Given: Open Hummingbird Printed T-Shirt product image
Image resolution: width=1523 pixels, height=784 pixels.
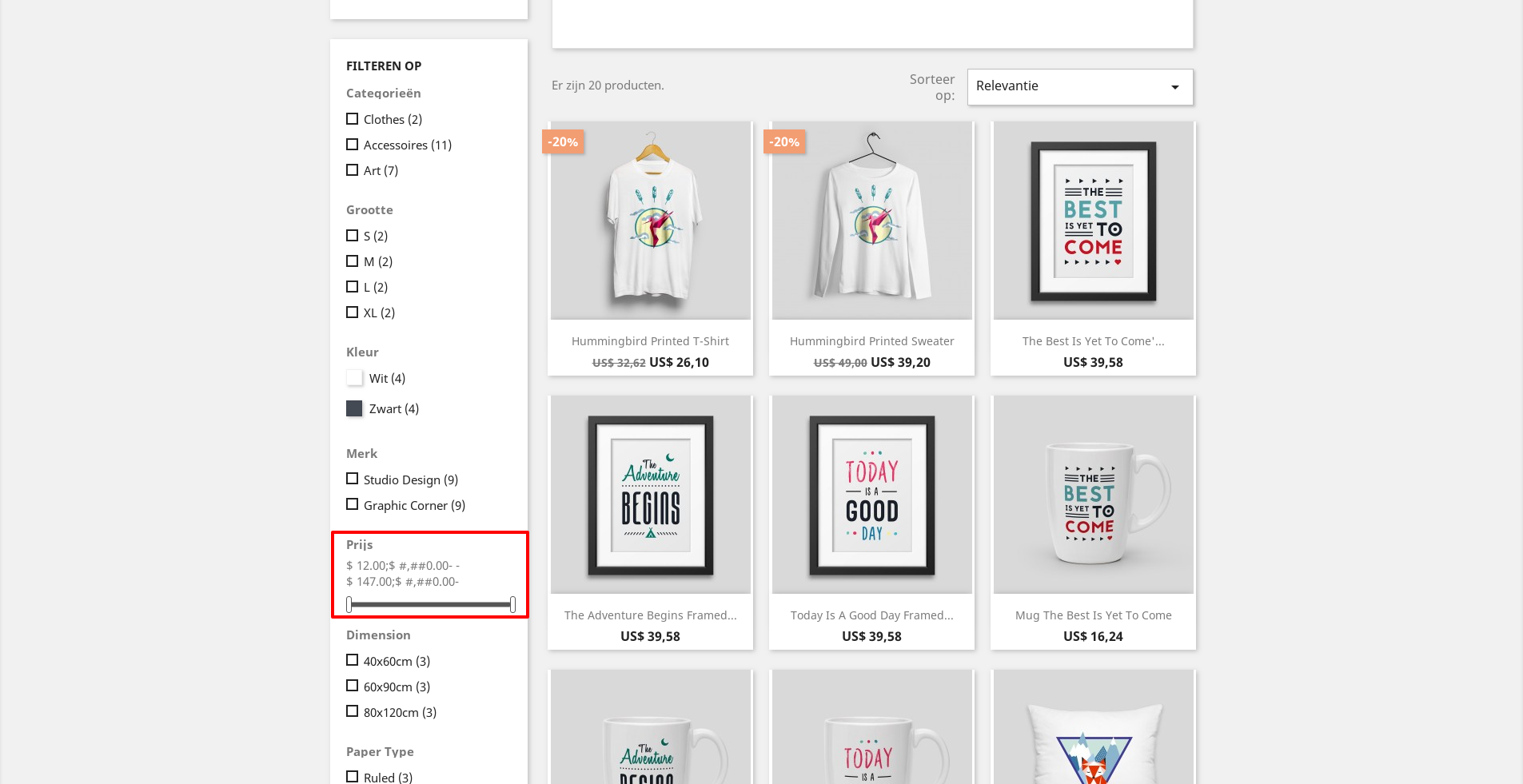Looking at the screenshot, I should click(x=651, y=221).
